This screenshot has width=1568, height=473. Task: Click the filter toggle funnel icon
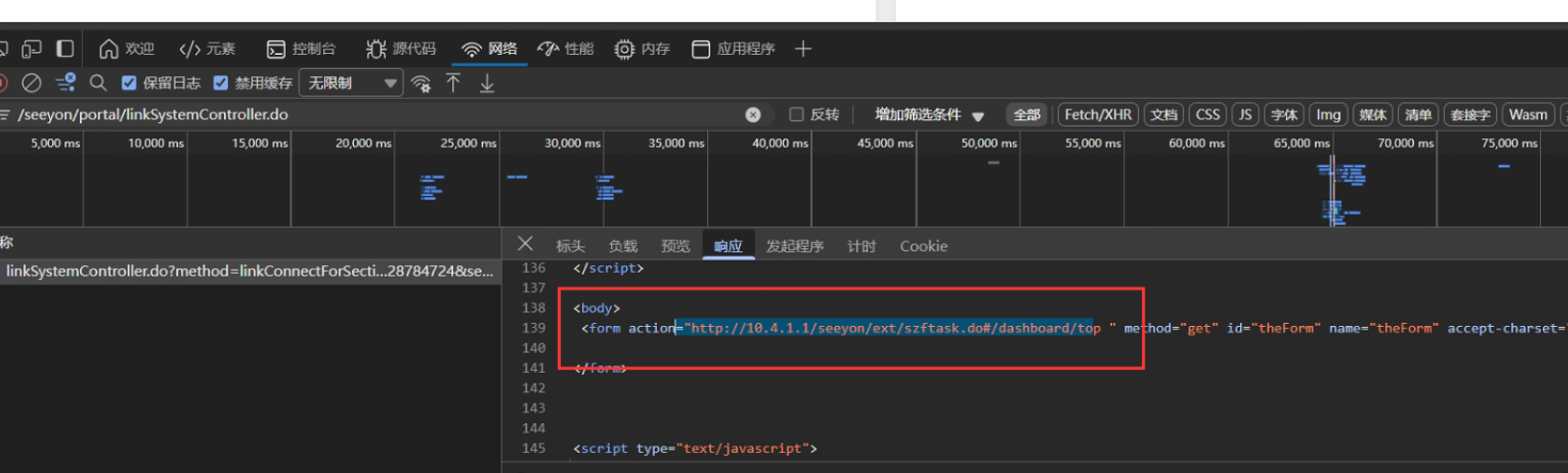(x=65, y=83)
